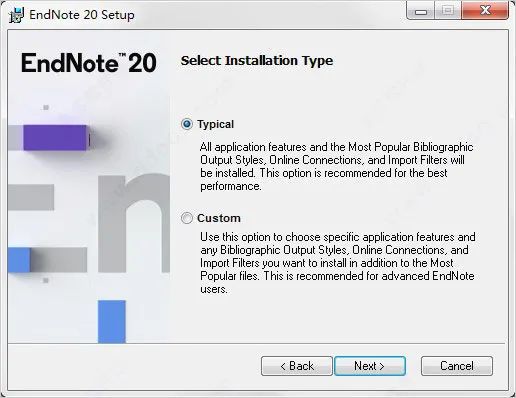Click the bold Custom option label

(x=219, y=218)
